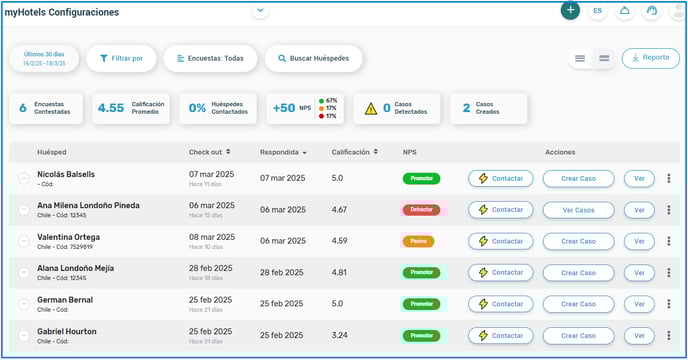
Task: Click the Detractor NPS badge
Action: 421,209
